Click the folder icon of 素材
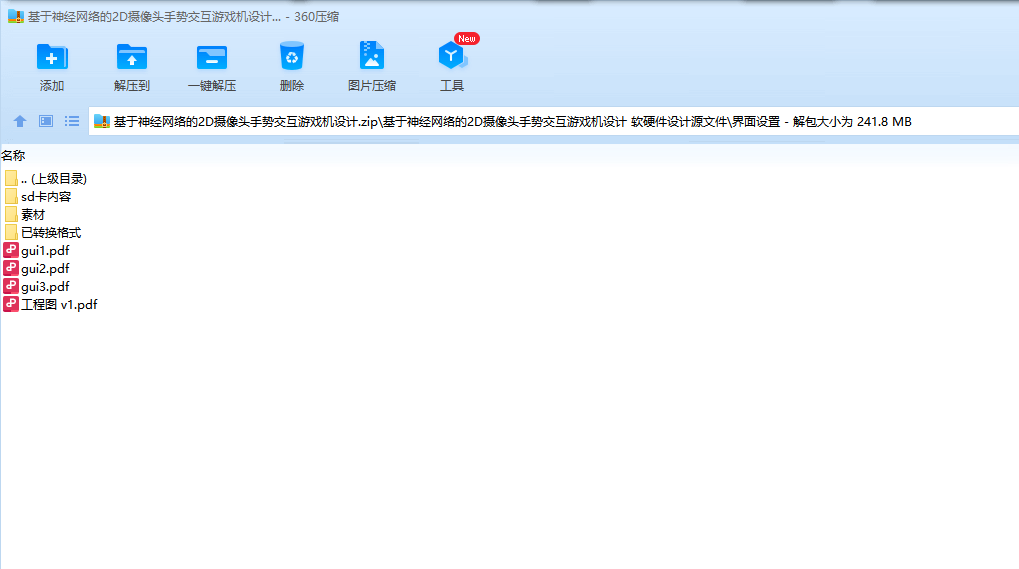 [11, 214]
